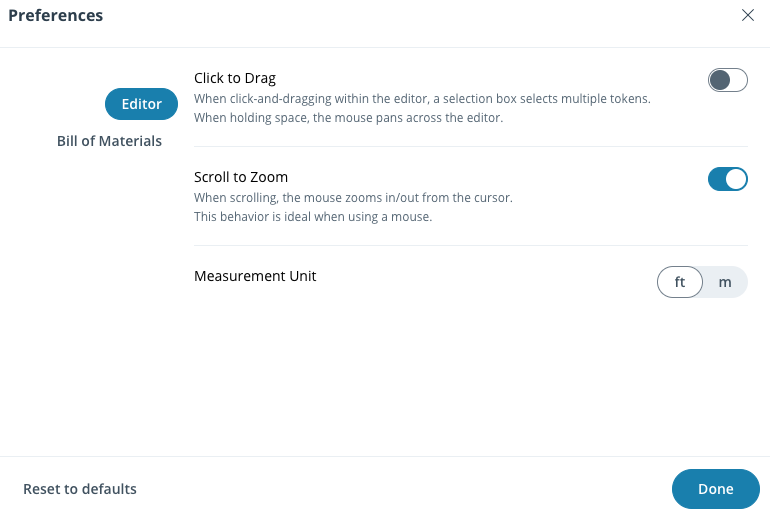The image size is (770, 512).
Task: Click the Click to Drag heading
Action: tap(235, 78)
